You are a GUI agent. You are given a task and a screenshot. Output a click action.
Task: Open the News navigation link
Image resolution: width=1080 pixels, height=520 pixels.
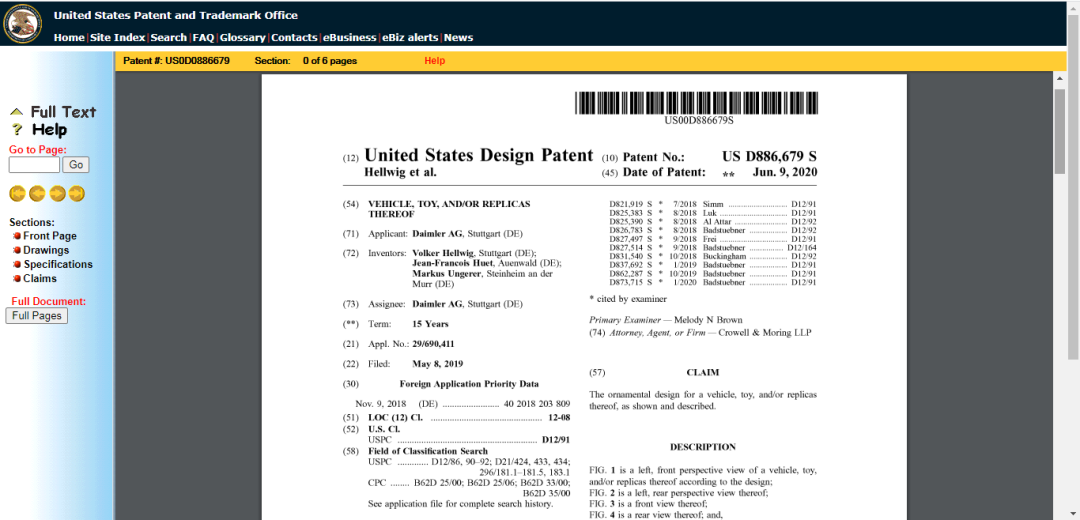click(x=459, y=38)
